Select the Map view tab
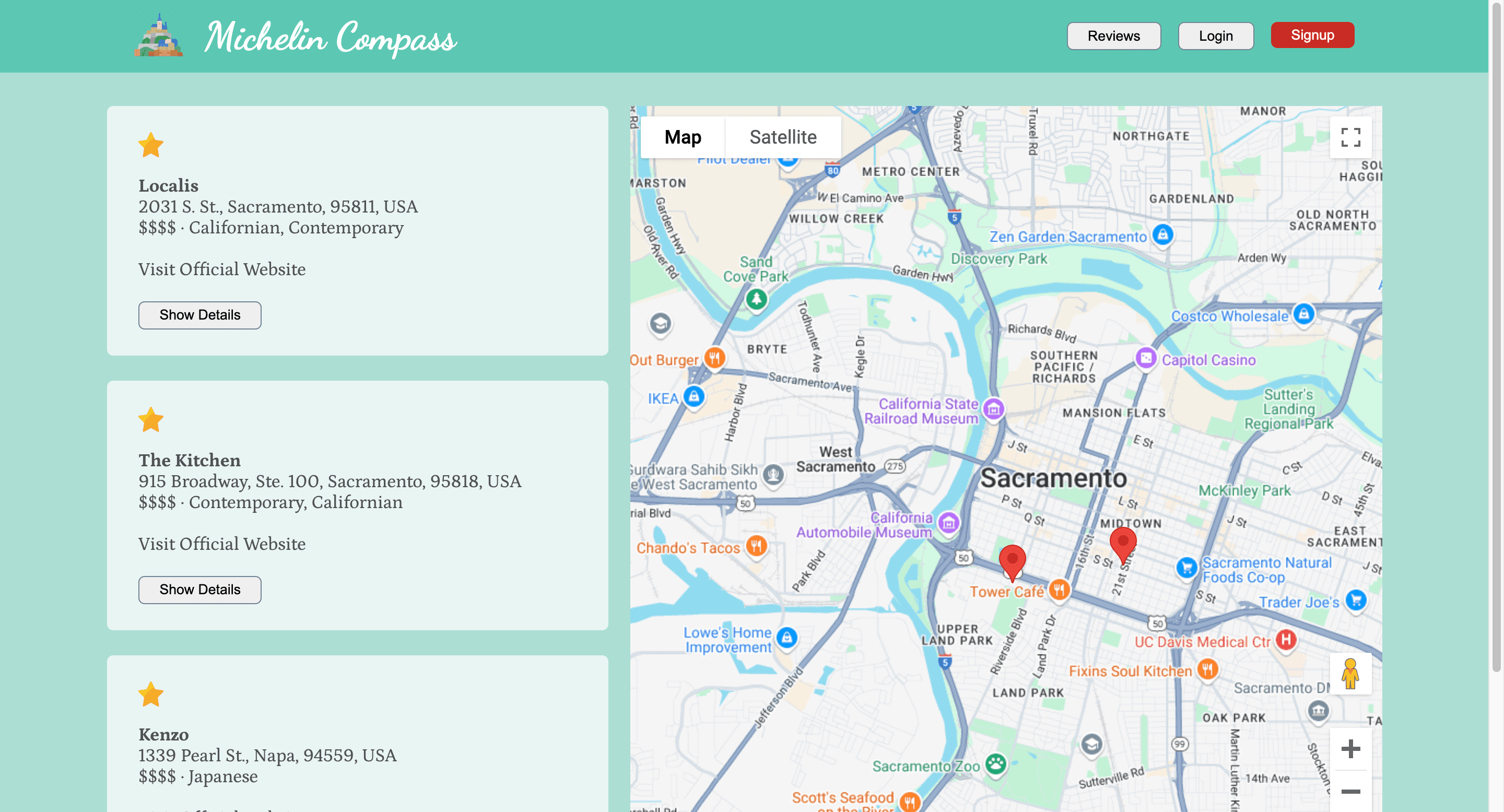The image size is (1504, 812). pos(683,137)
